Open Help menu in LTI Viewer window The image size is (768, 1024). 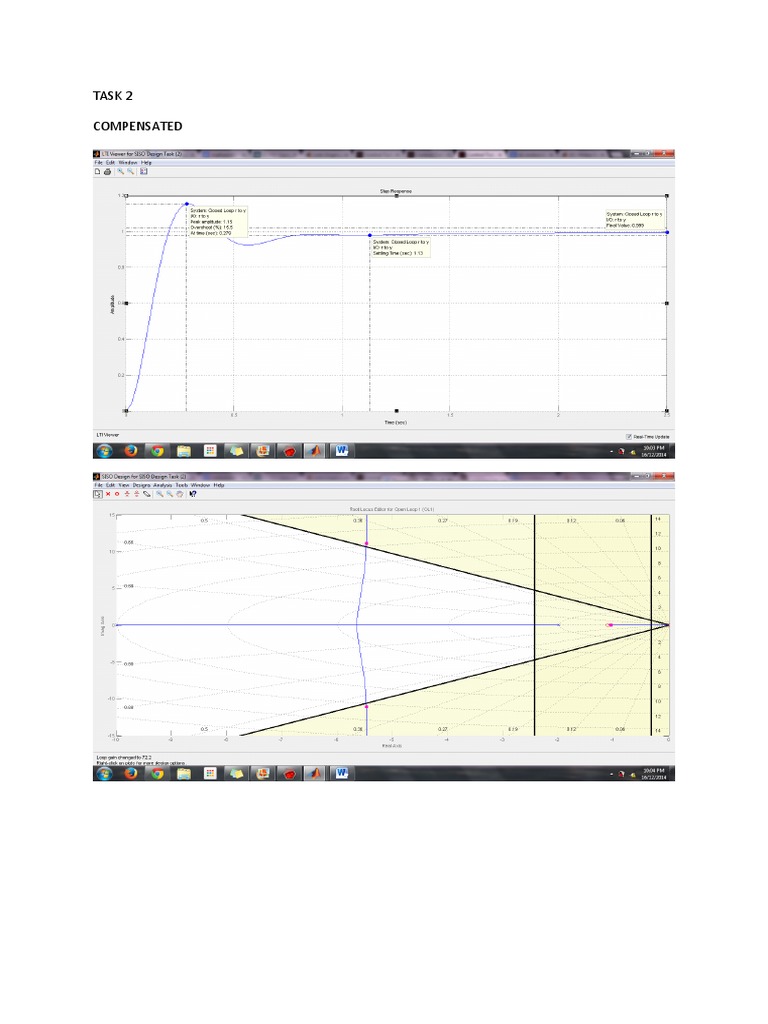[x=146, y=163]
